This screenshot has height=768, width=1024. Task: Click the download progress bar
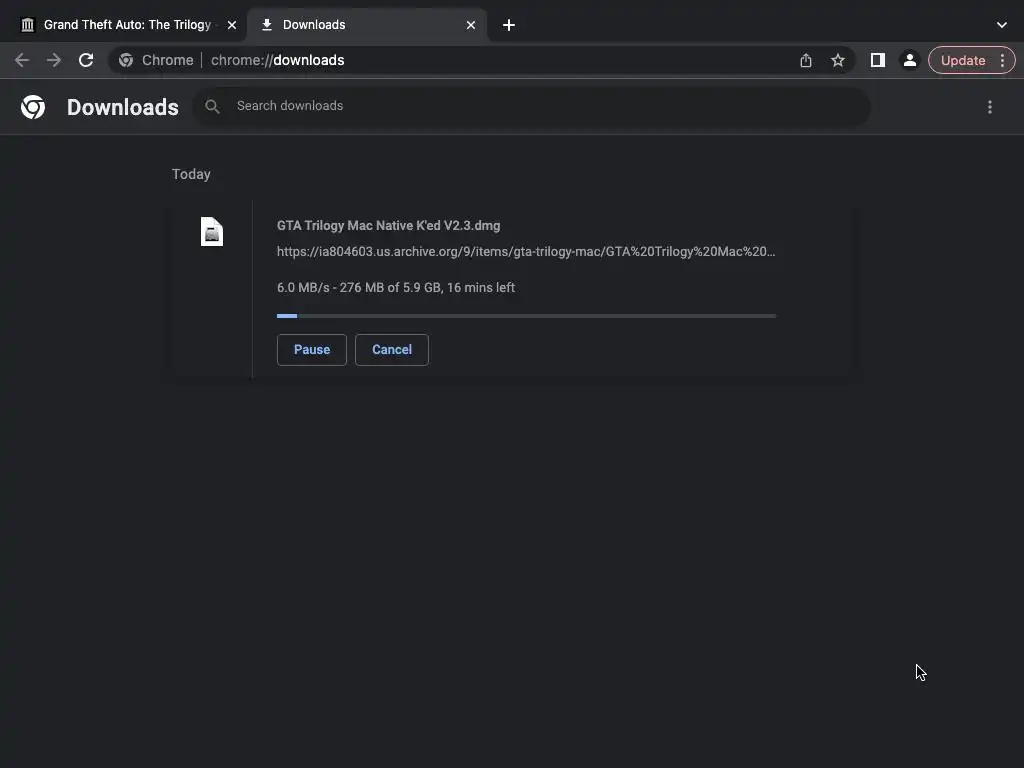[526, 316]
